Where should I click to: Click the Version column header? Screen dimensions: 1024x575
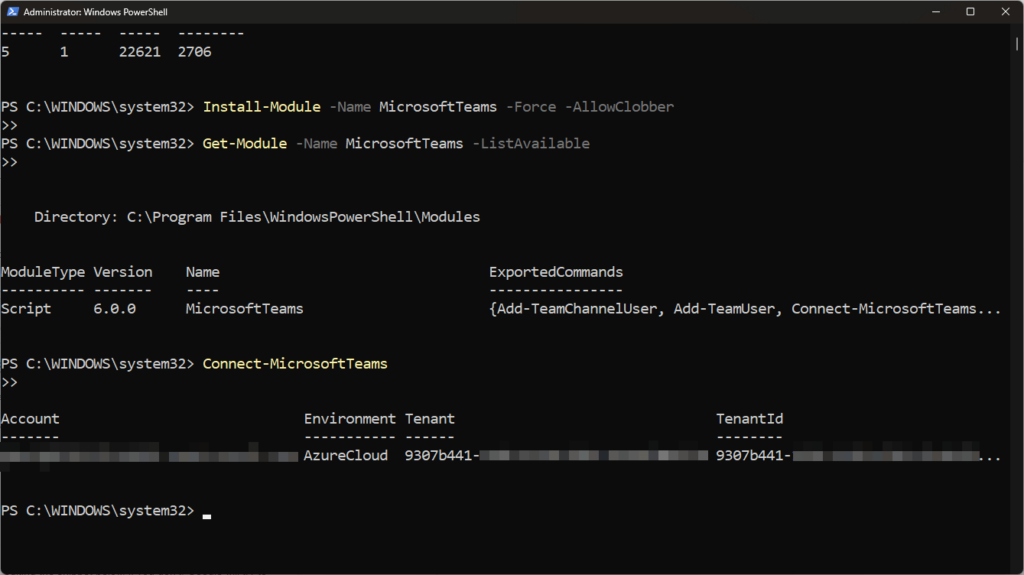click(x=123, y=272)
